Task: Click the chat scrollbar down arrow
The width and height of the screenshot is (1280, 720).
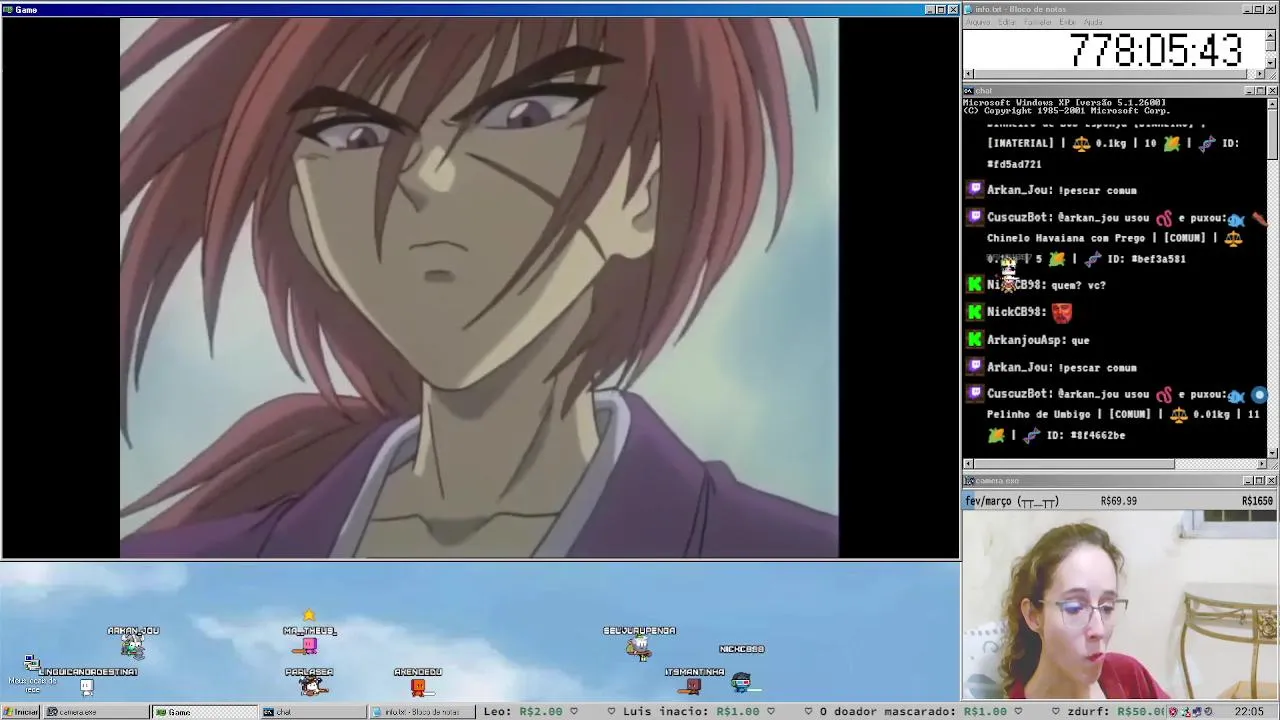Action: tap(1272, 452)
